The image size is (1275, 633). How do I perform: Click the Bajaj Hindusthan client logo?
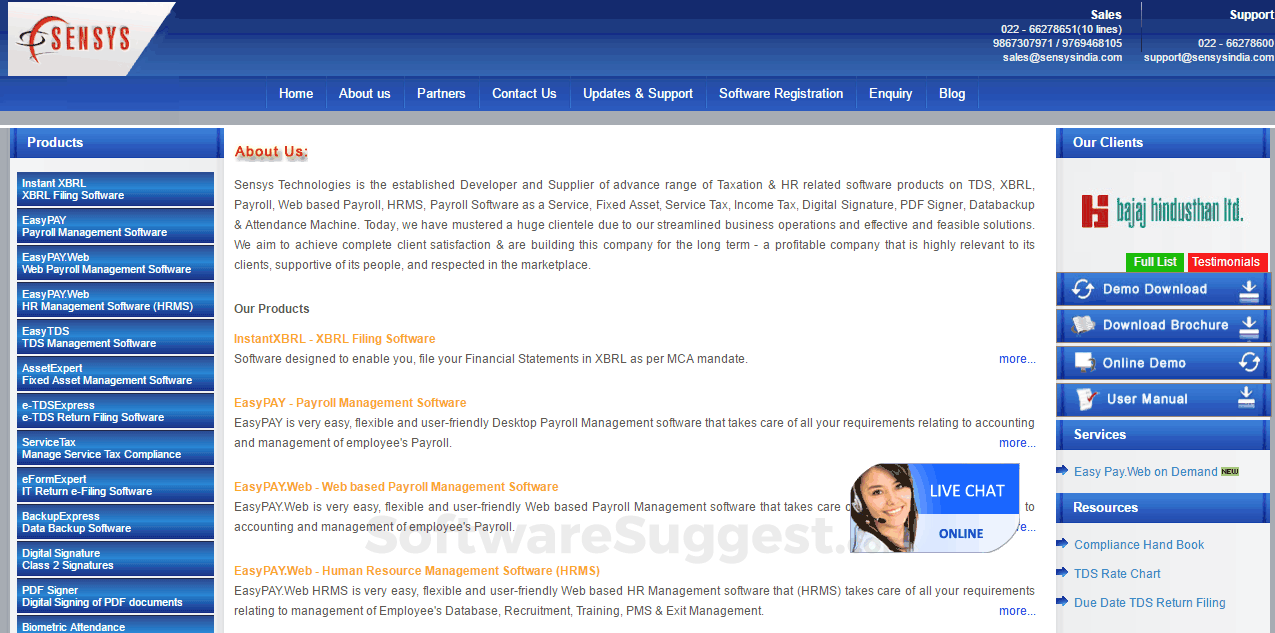coord(1162,209)
